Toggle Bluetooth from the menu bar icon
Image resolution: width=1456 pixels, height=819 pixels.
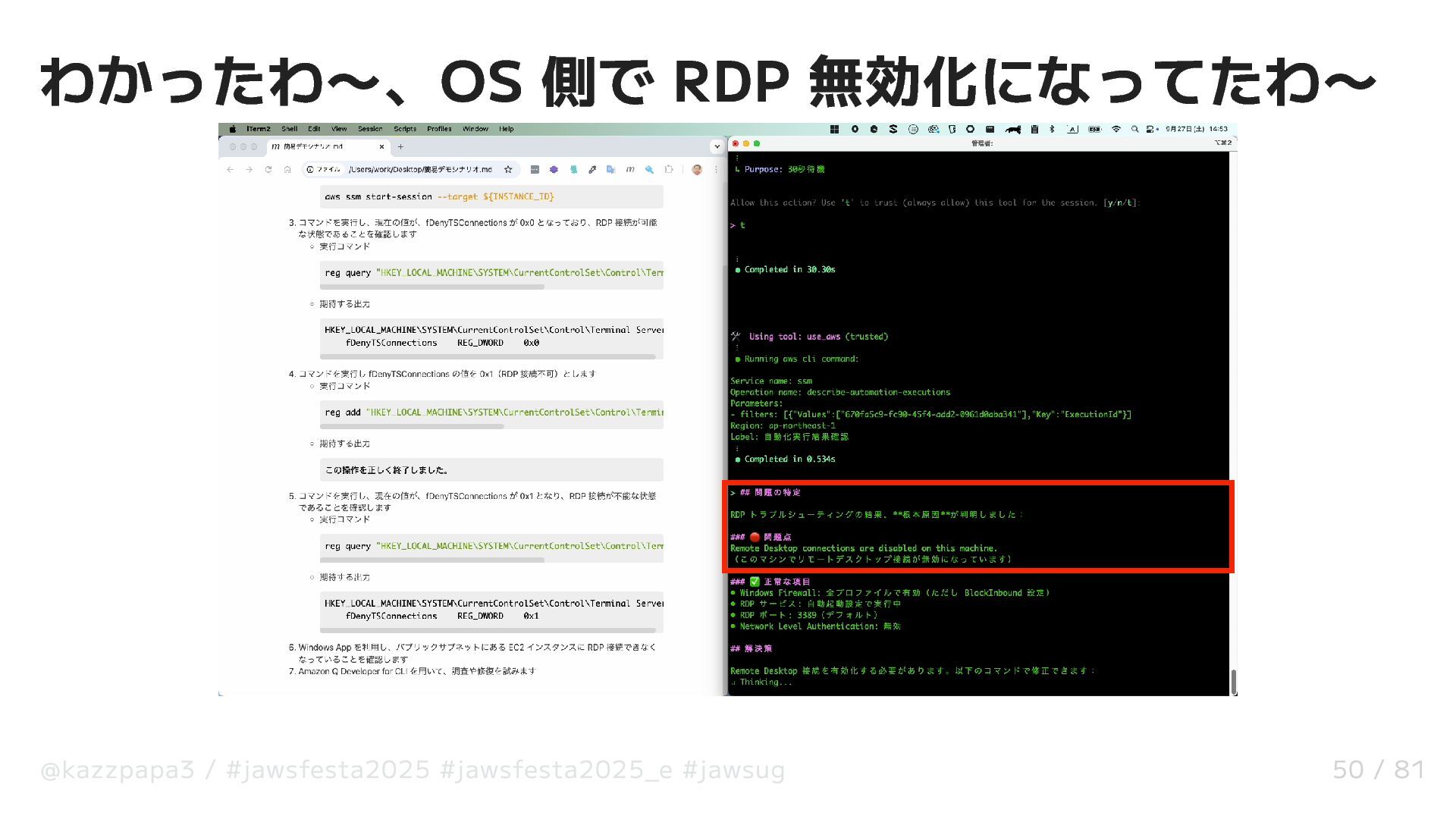pos(1052,130)
